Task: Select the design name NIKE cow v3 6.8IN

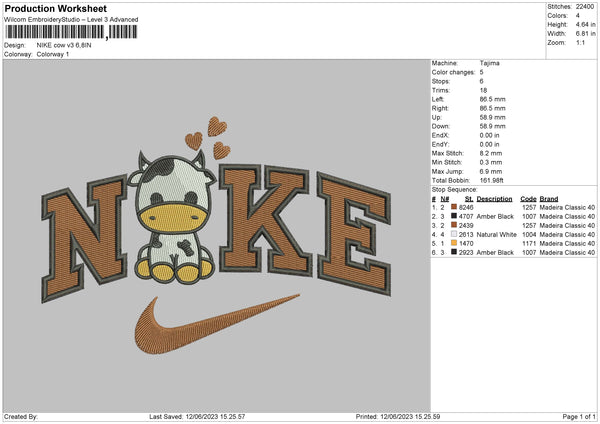Action: [x=64, y=45]
